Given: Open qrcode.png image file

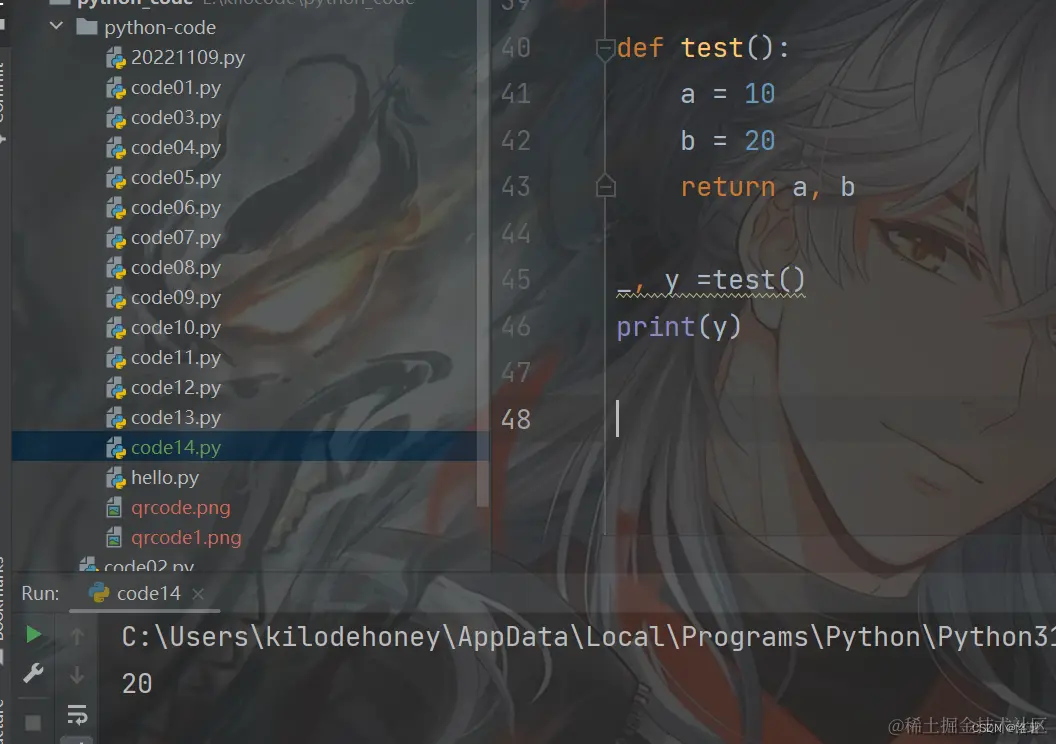Looking at the screenshot, I should click(x=180, y=508).
